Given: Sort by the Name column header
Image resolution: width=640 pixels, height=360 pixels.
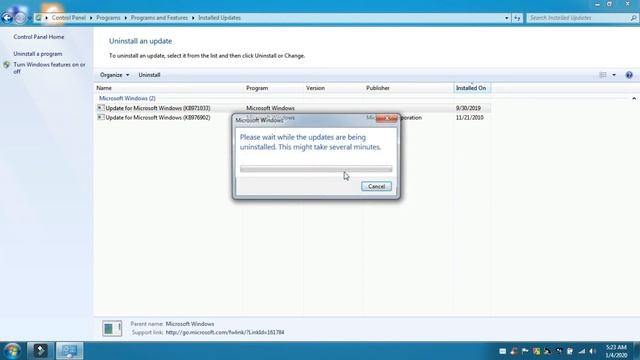Looking at the screenshot, I should 169,88.
